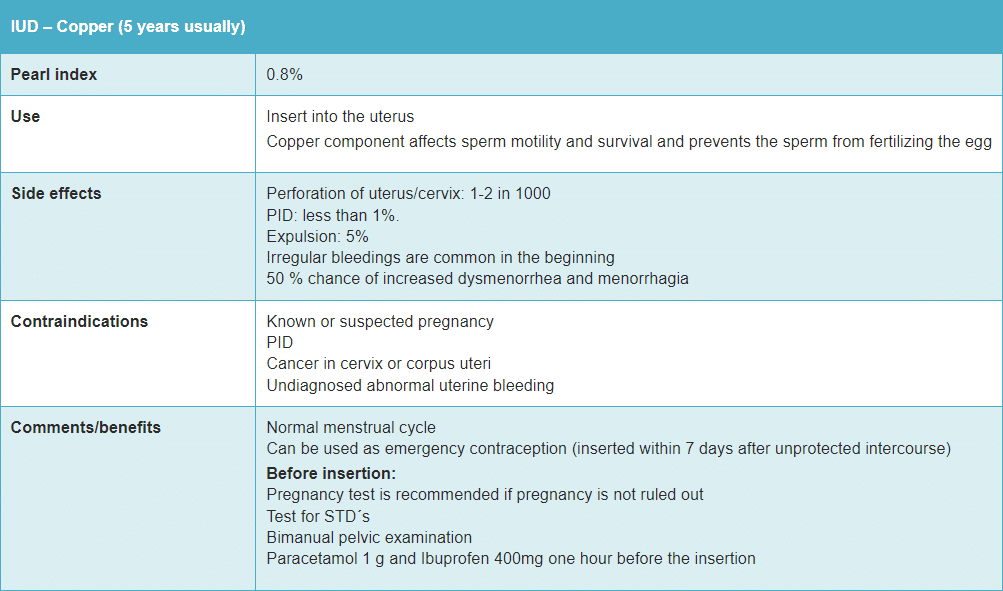Click "Undiagnosed abnormal uterine bleeding" text
Viewport: 1003px width, 591px height.
coord(410,385)
